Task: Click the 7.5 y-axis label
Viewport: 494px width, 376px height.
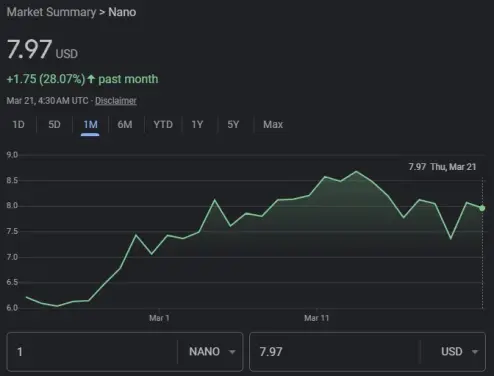Action: (x=12, y=231)
